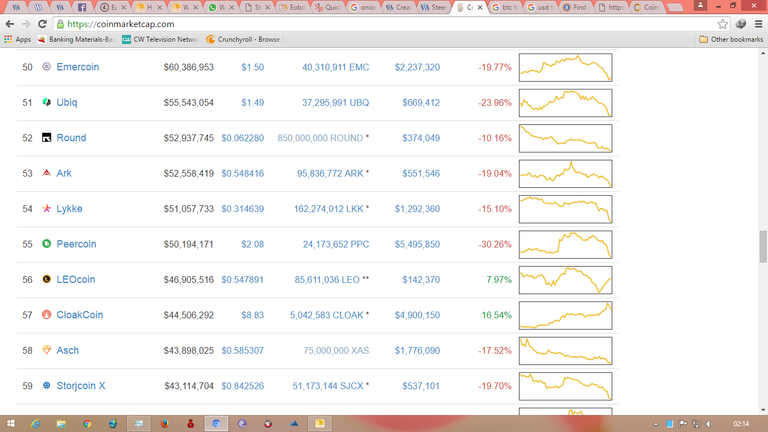Switch to the 'onion' Google tab
The image size is (768, 432).
coord(362,7)
